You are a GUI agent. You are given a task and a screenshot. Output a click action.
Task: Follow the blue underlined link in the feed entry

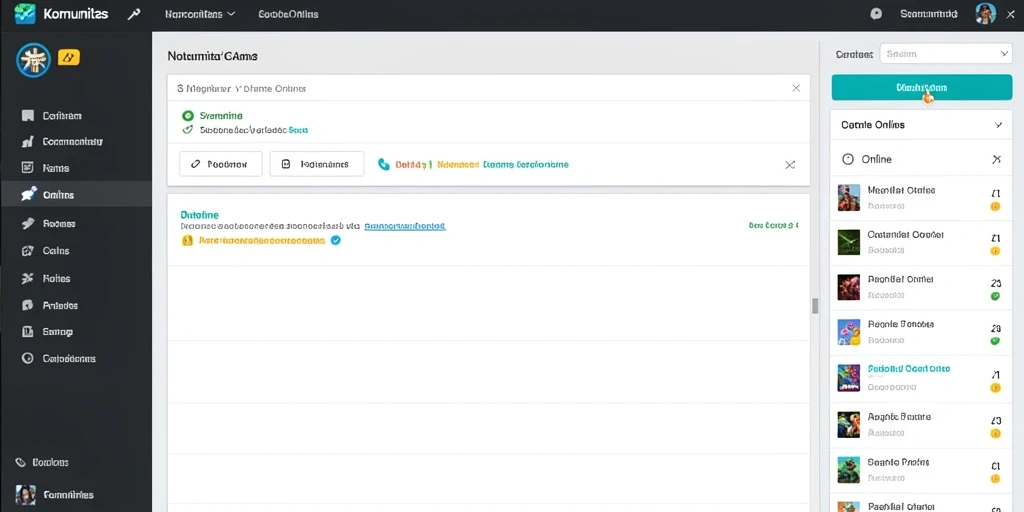(x=405, y=226)
